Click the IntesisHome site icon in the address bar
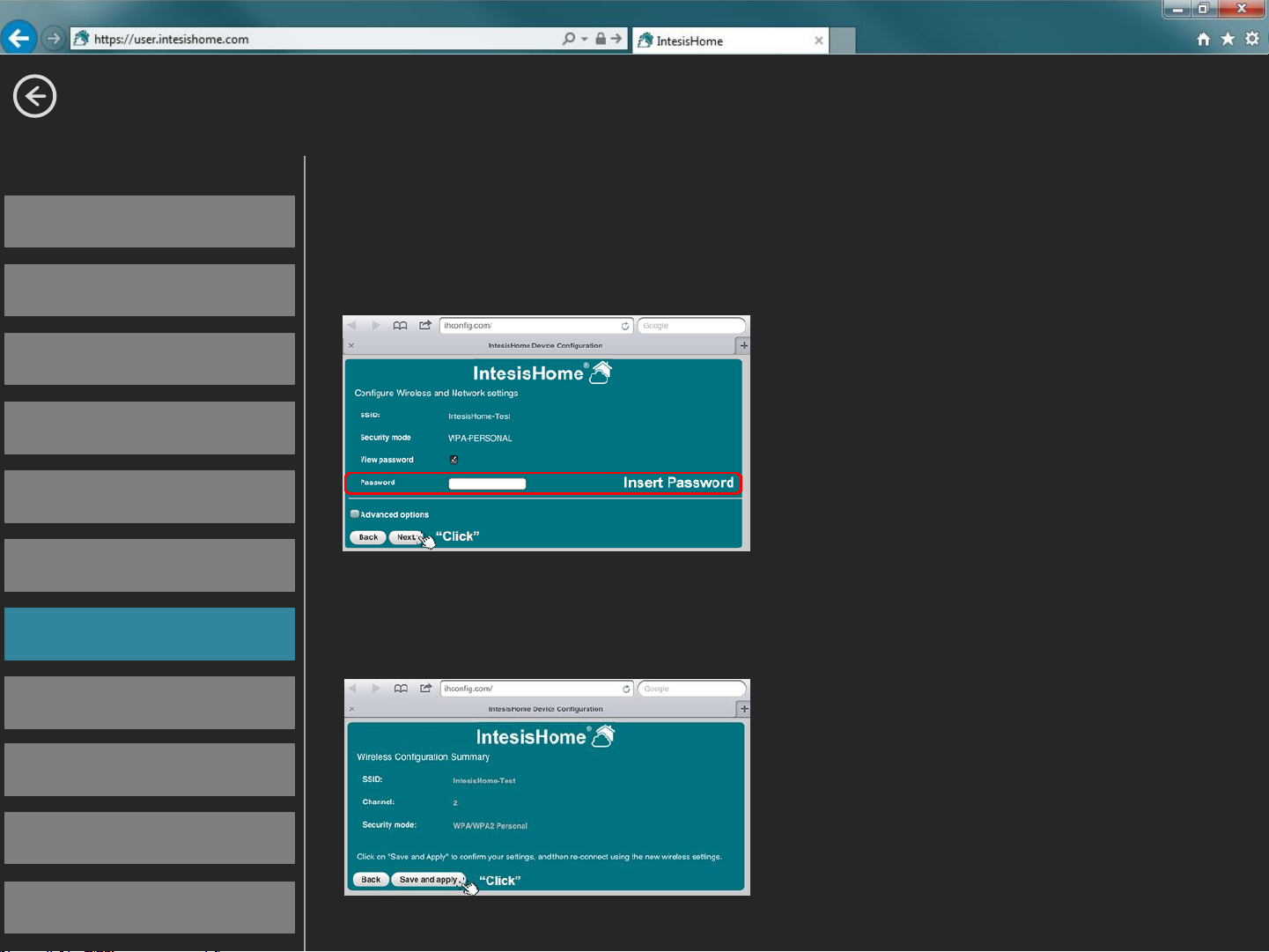Screen dimensions: 1269x952 [82, 39]
